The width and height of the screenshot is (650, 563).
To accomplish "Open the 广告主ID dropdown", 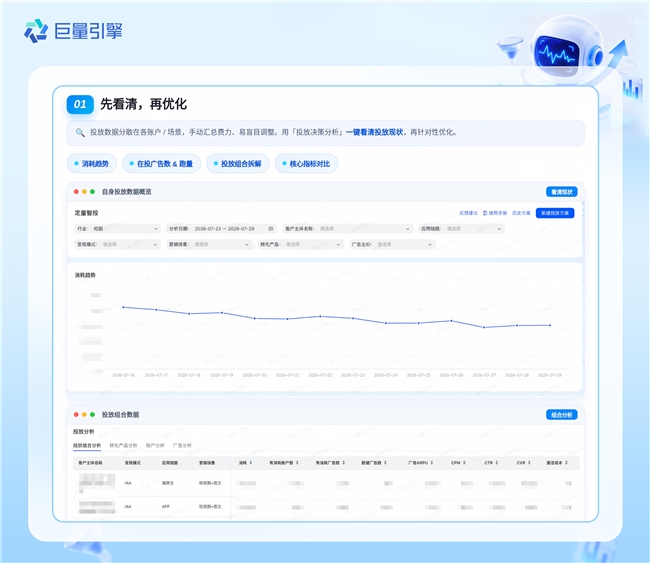I will [x=392, y=244].
